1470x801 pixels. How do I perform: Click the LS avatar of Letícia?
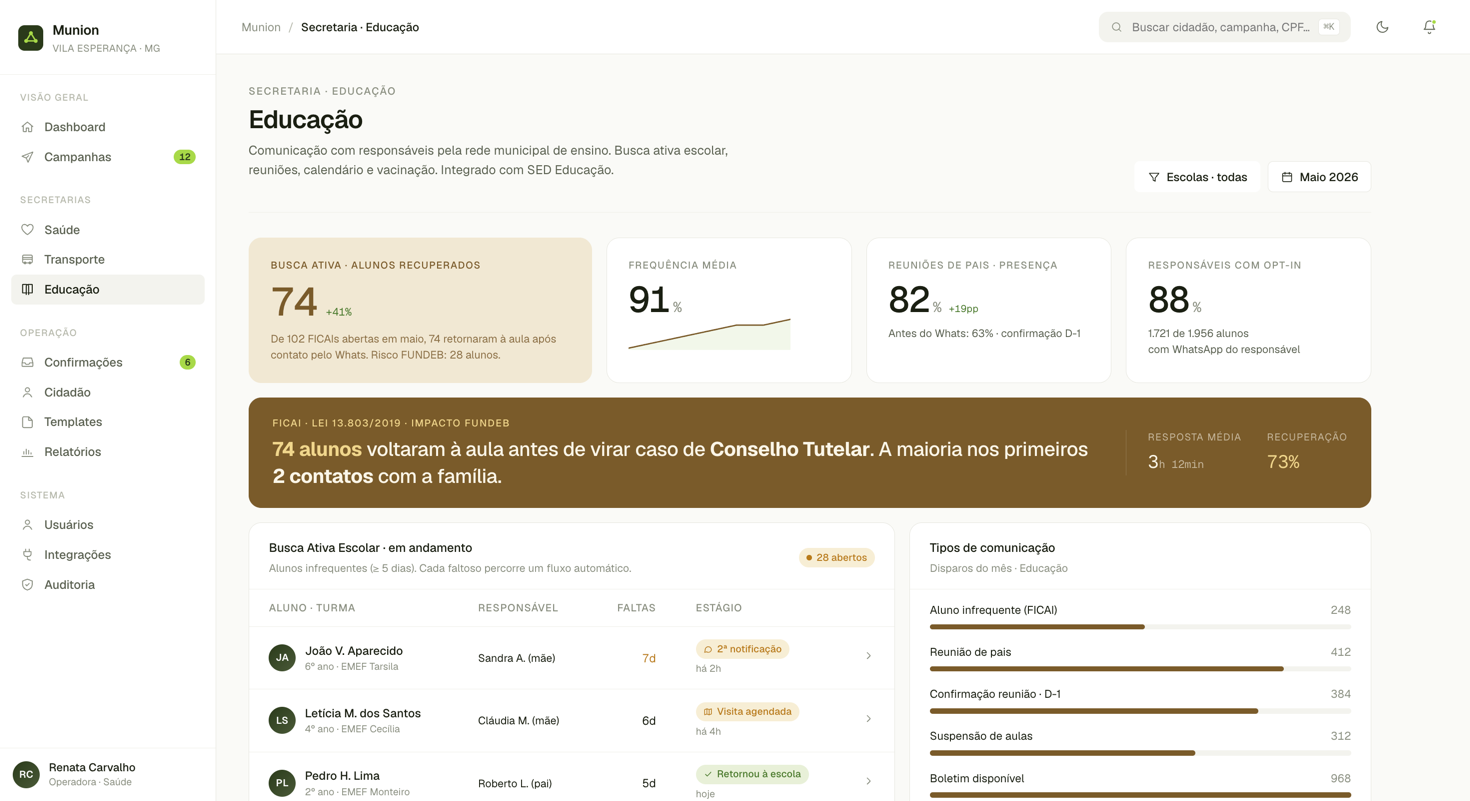[x=282, y=720]
